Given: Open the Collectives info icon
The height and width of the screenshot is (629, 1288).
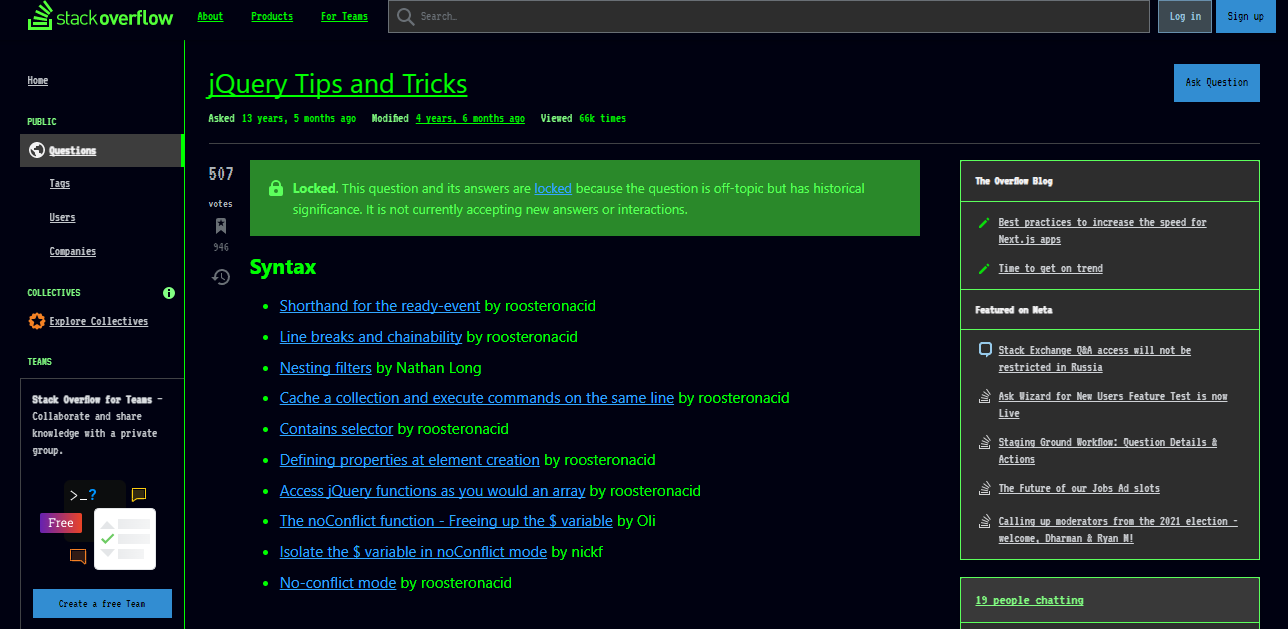Looking at the screenshot, I should coord(169,293).
